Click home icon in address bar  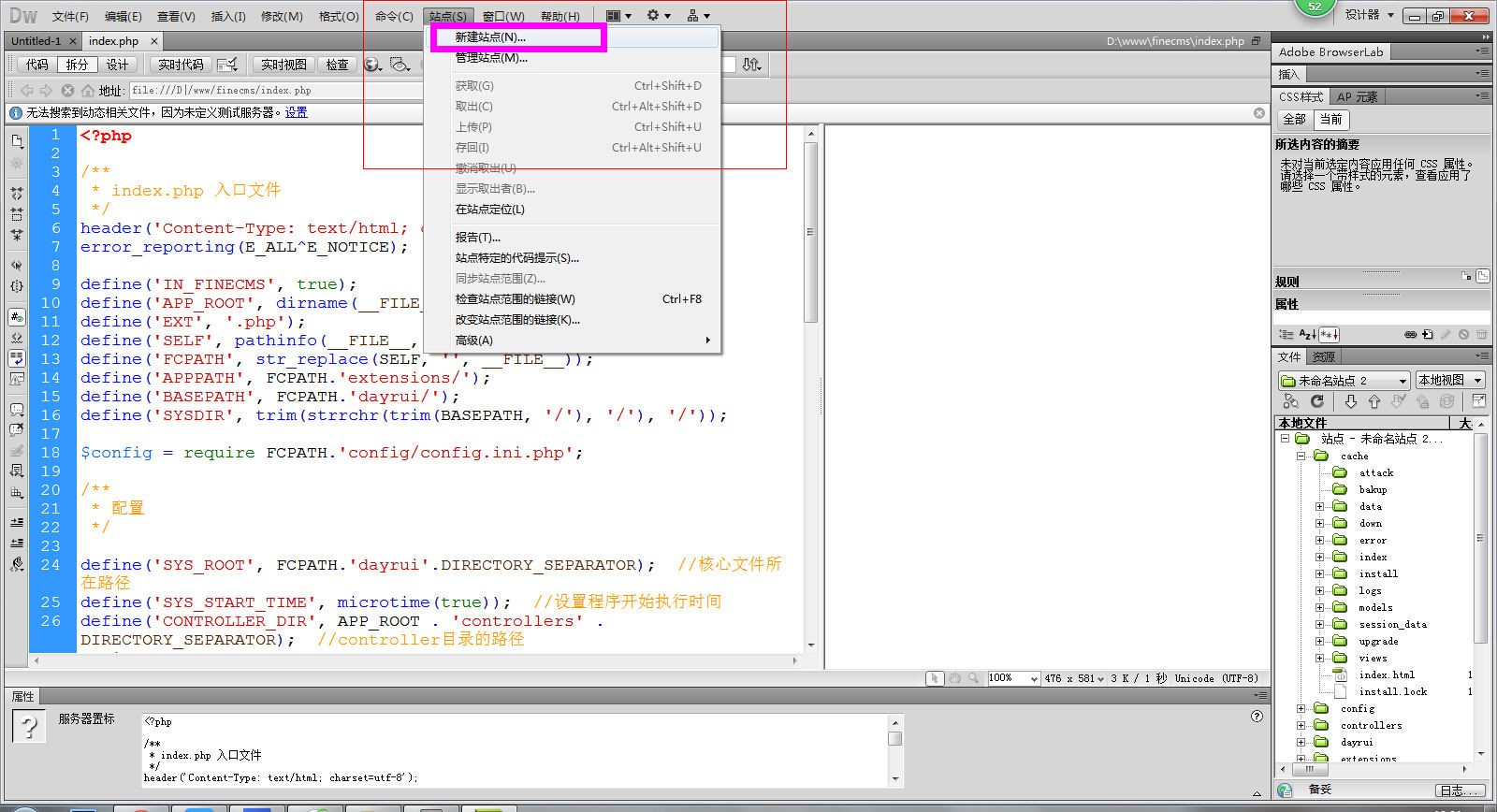click(87, 91)
